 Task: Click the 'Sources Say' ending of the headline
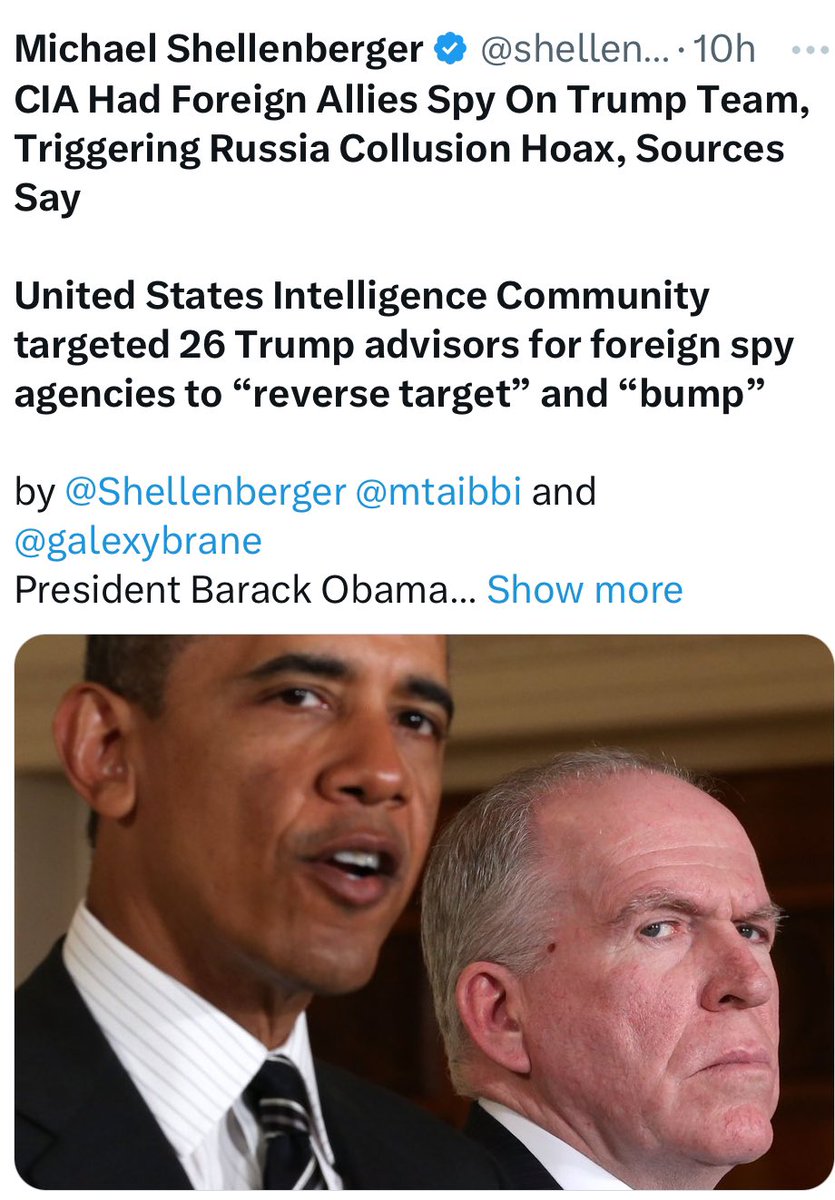point(400,172)
